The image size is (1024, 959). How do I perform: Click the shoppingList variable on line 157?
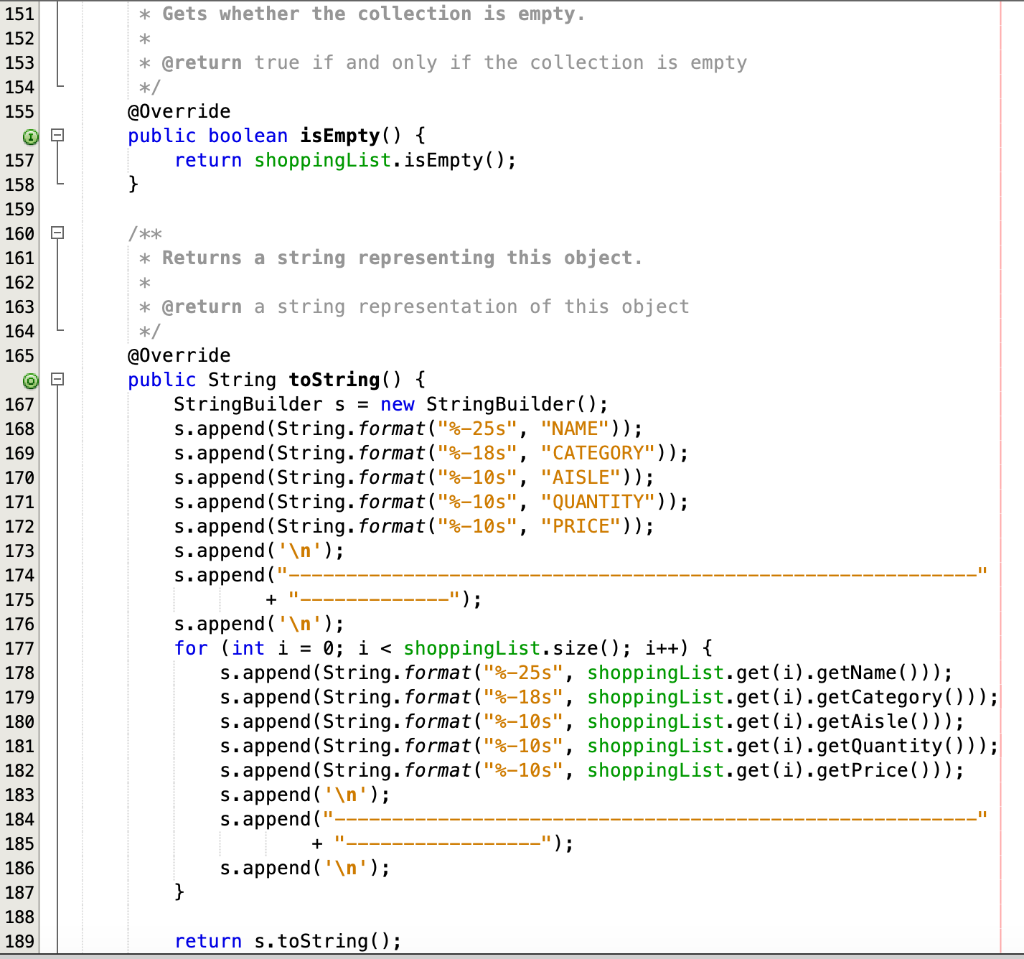(322, 160)
